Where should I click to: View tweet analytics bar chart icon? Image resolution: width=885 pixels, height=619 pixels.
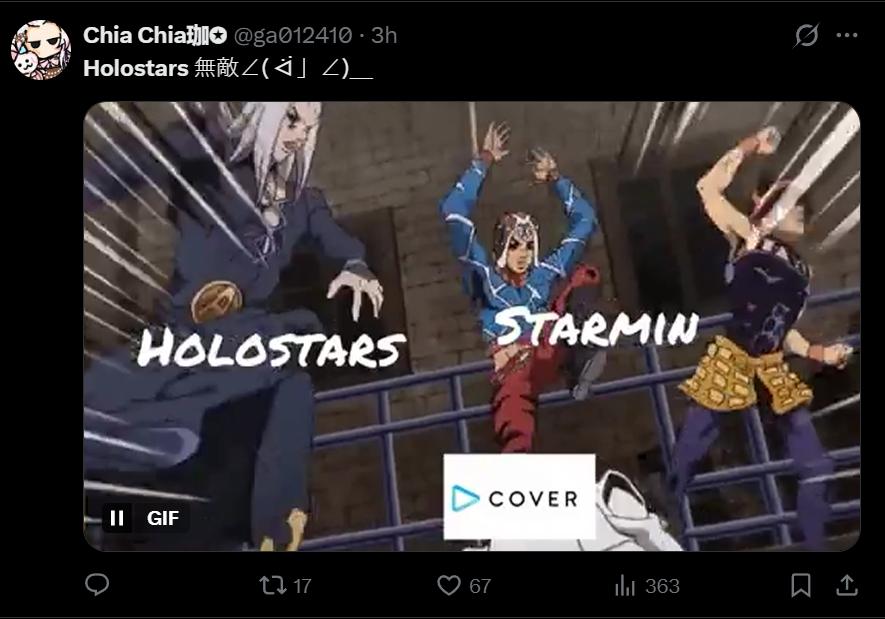(x=625, y=586)
